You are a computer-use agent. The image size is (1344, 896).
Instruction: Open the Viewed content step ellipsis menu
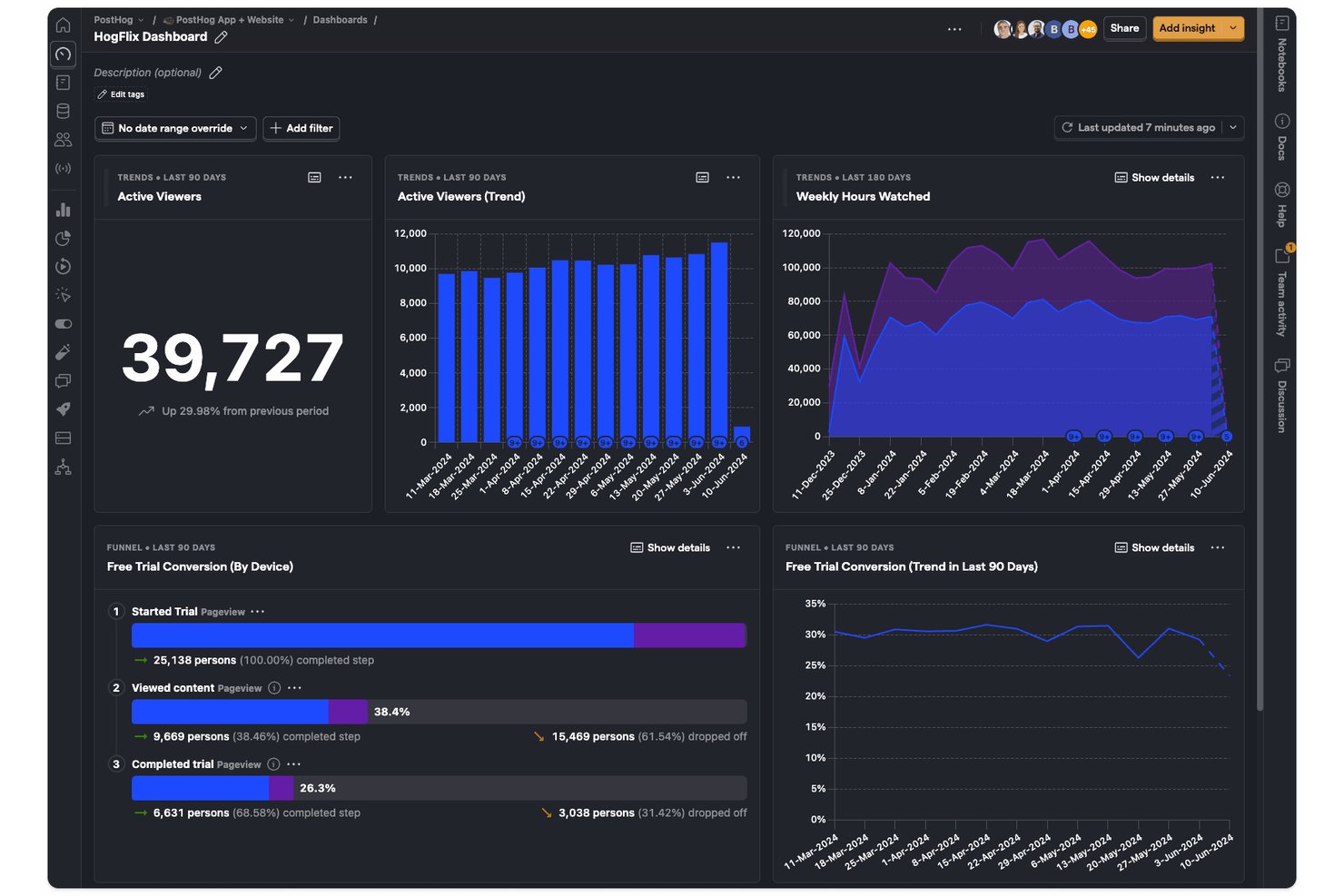coord(294,688)
